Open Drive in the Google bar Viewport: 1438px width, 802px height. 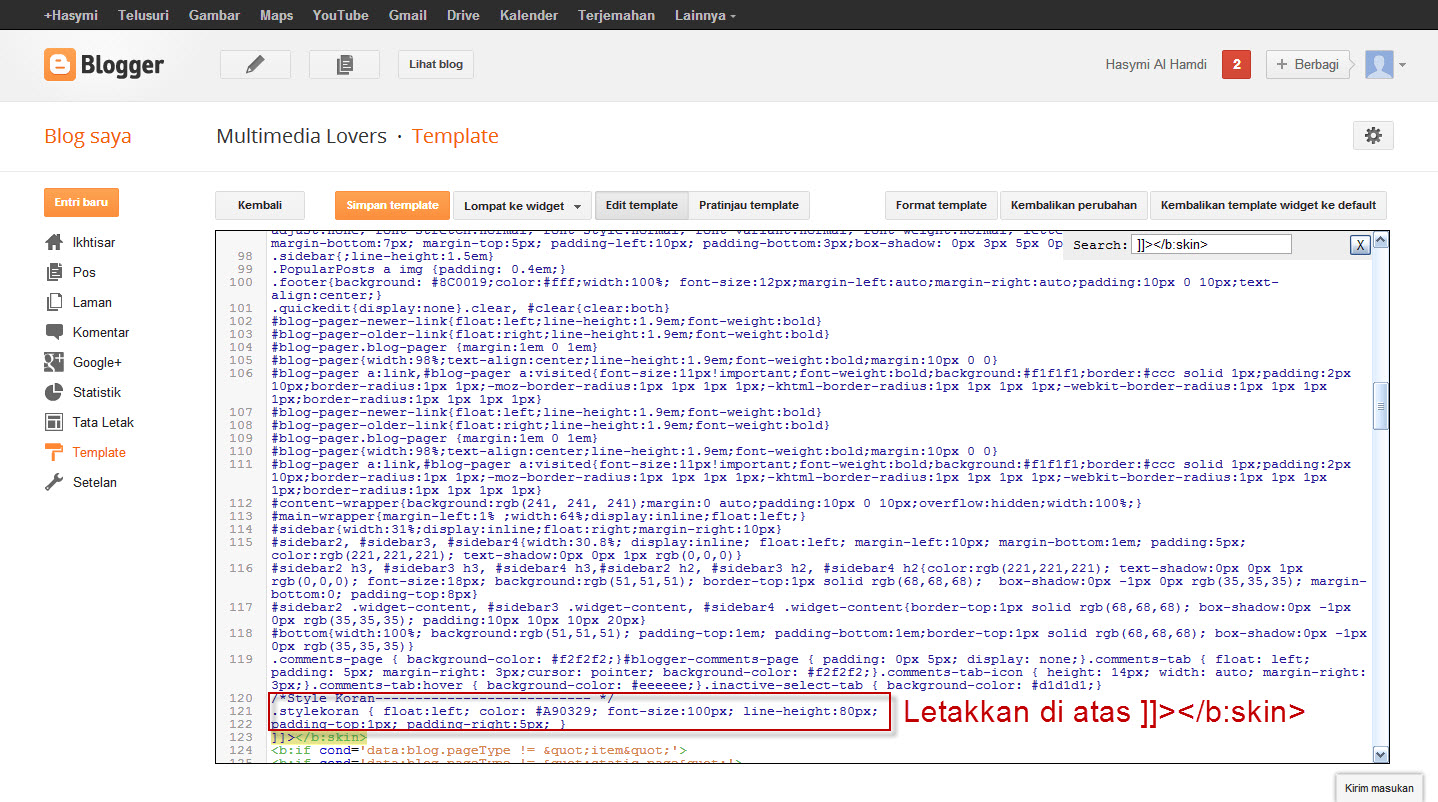[463, 15]
